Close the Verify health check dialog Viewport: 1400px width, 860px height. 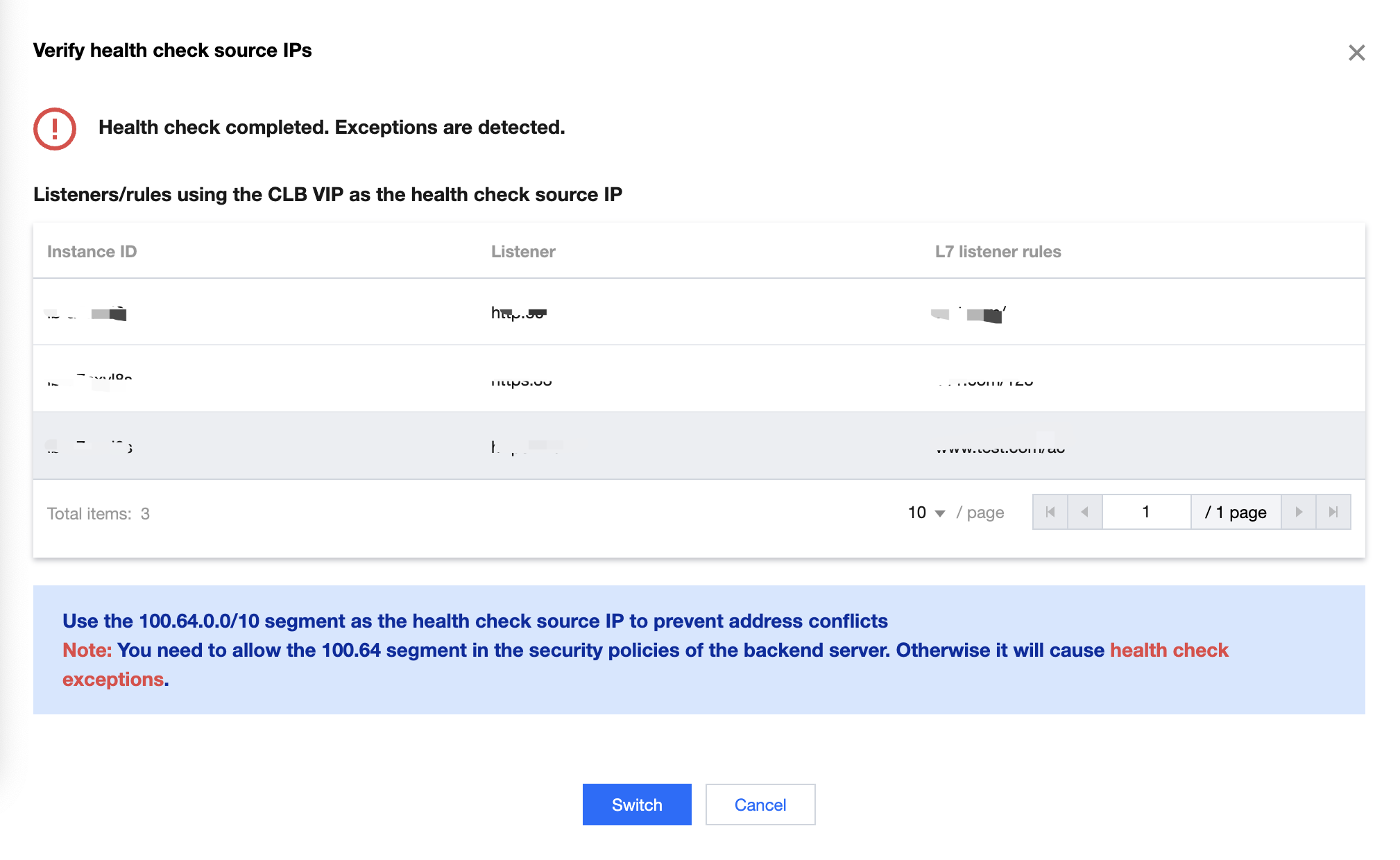coord(1356,53)
